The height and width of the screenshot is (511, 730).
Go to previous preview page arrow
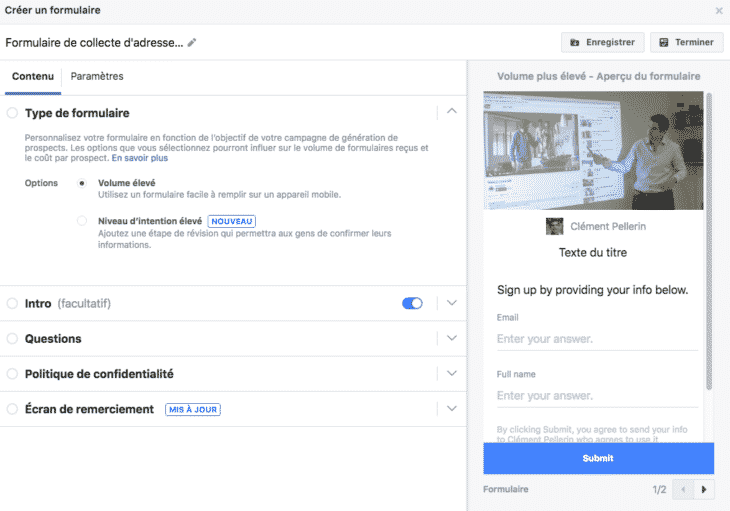click(684, 489)
